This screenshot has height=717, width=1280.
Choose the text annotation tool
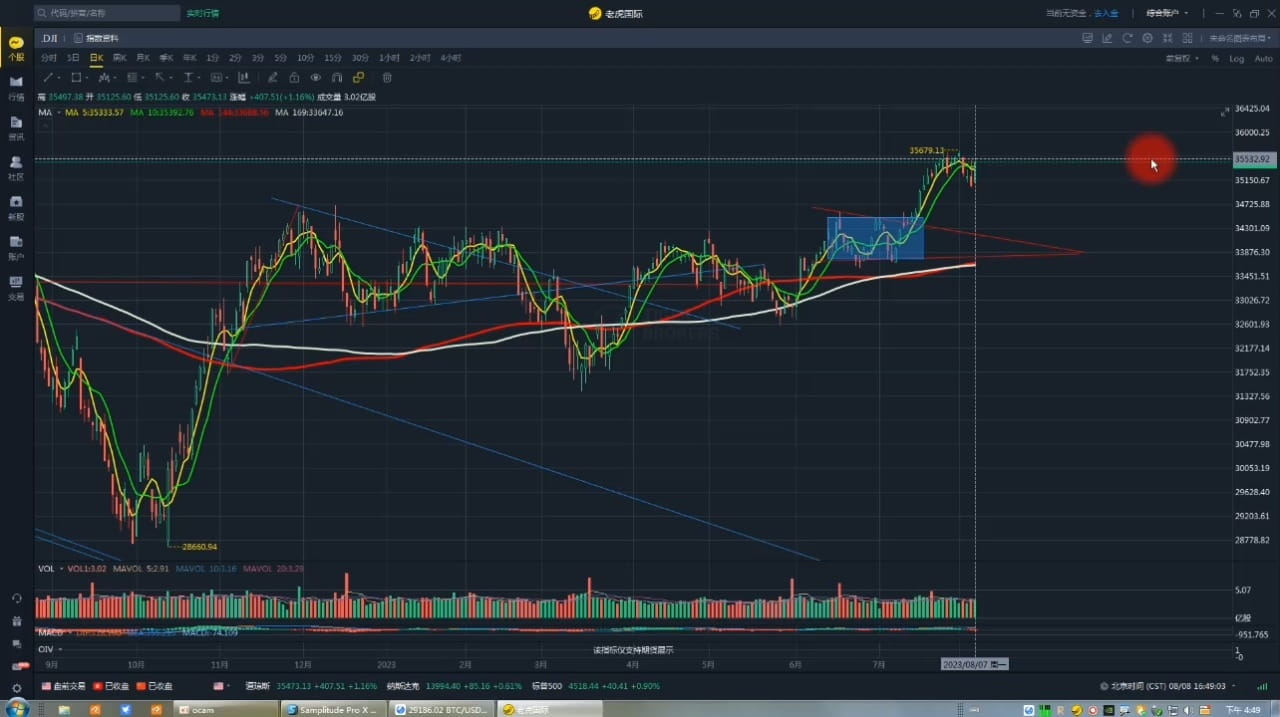[x=188, y=77]
